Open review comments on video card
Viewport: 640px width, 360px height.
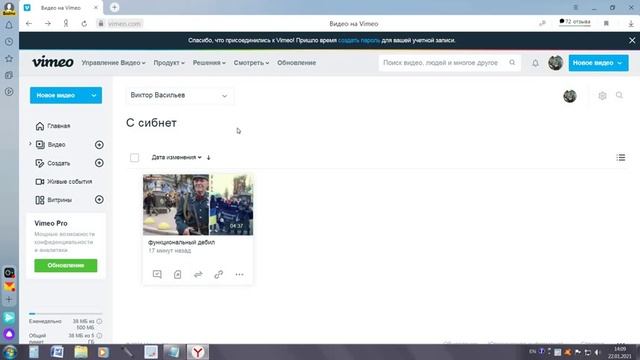[x=157, y=274]
